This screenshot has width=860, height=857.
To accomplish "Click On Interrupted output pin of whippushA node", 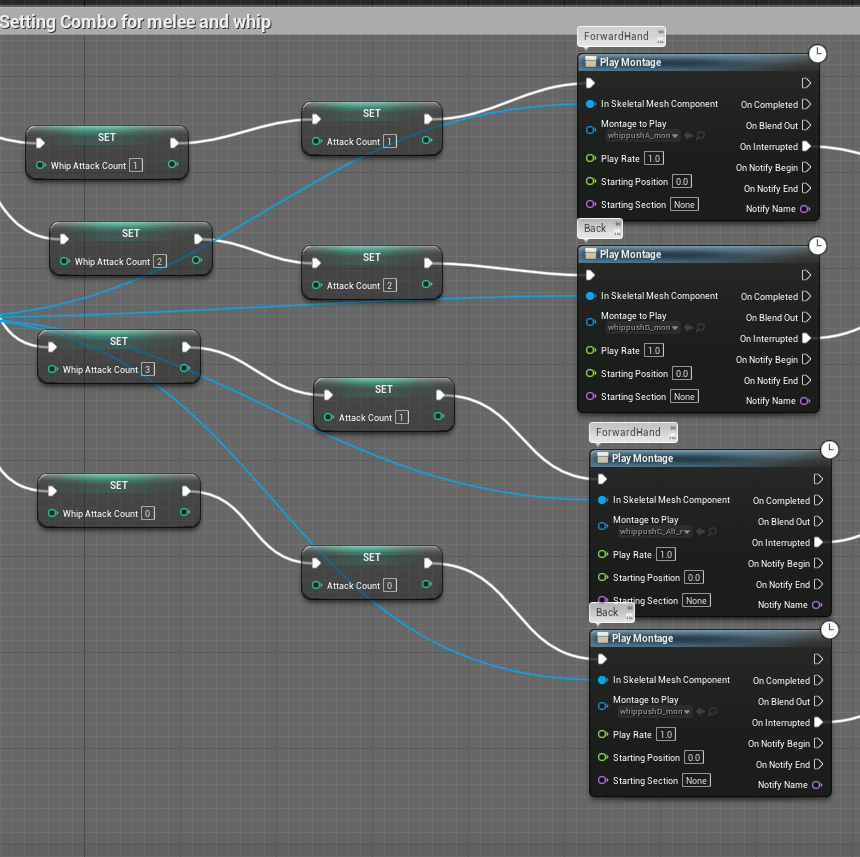I will point(806,147).
